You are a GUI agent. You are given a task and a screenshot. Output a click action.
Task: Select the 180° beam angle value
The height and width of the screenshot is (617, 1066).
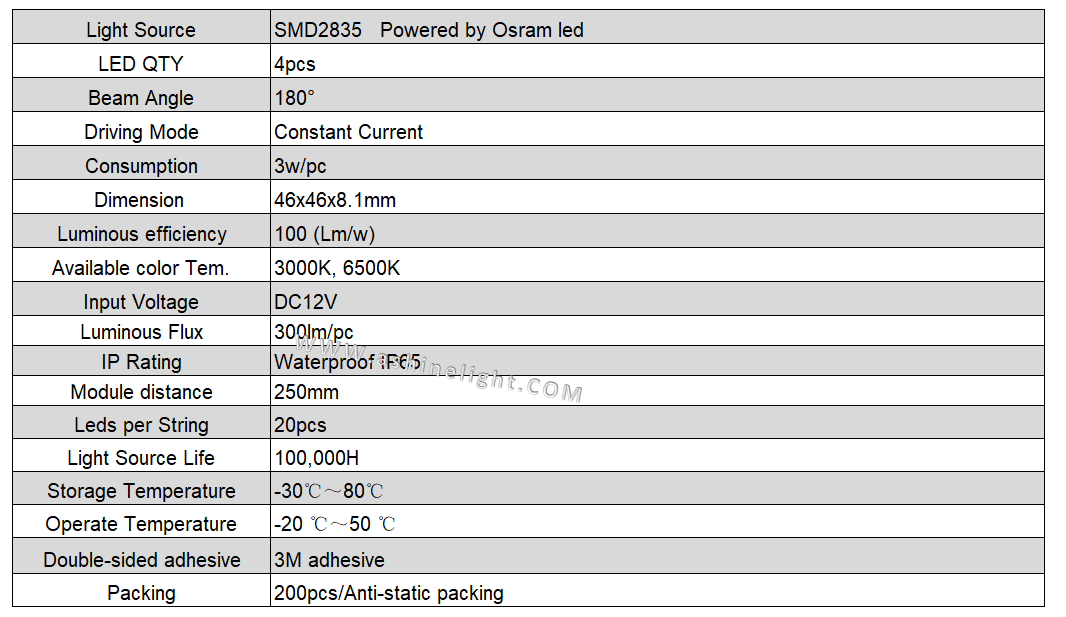[294, 98]
